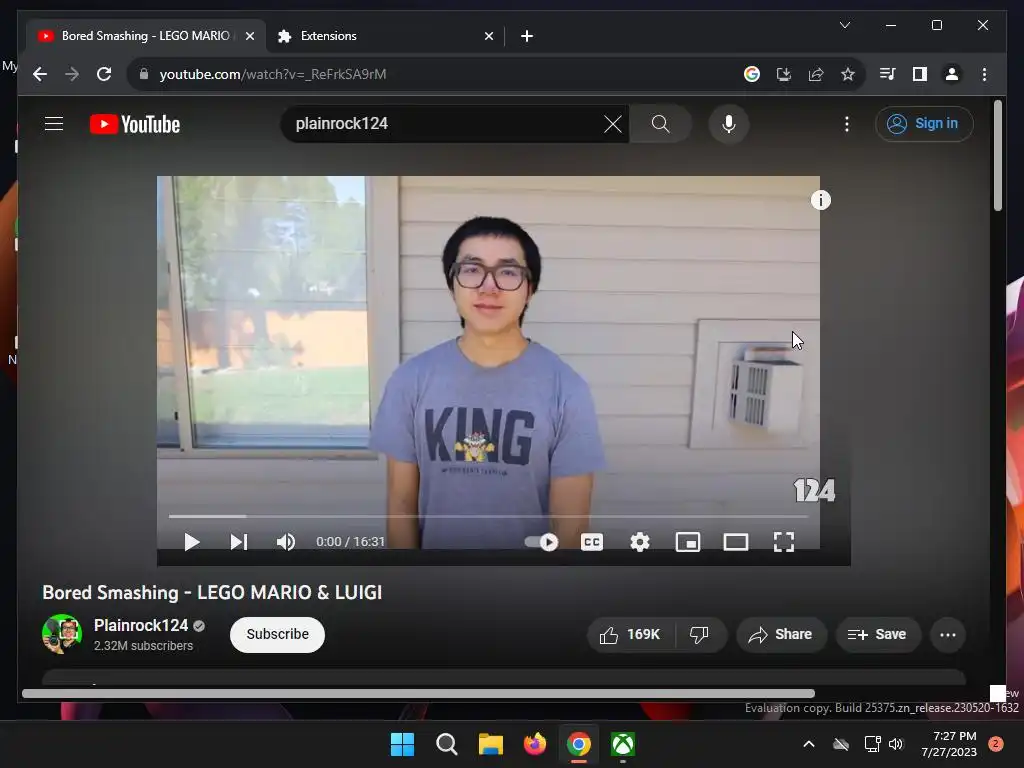Image resolution: width=1024 pixels, height=768 pixels.
Task: Open Chrome three-dot menu
Action: (984, 74)
